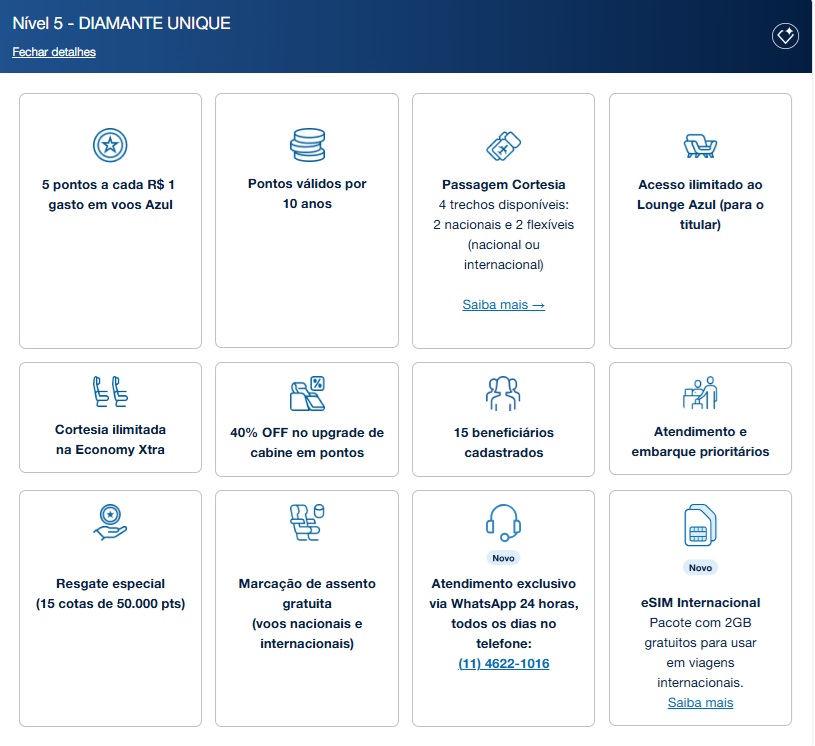Click '40% OFF no upgrade de cabine' text
Image resolution: width=815 pixels, height=746 pixels.
coord(307,443)
